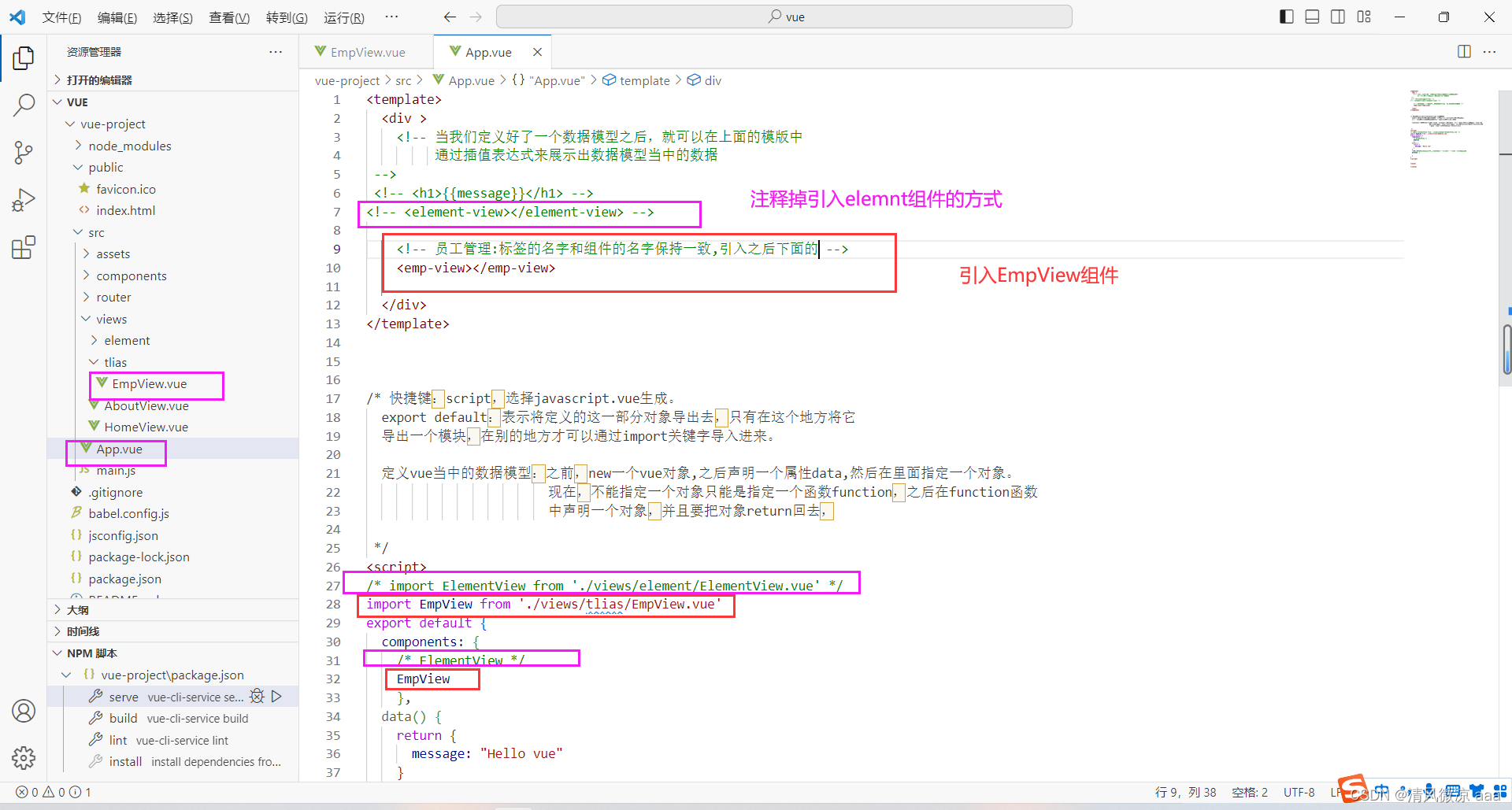Toggle the bottom panel layout icon

pyautogui.click(x=1312, y=17)
